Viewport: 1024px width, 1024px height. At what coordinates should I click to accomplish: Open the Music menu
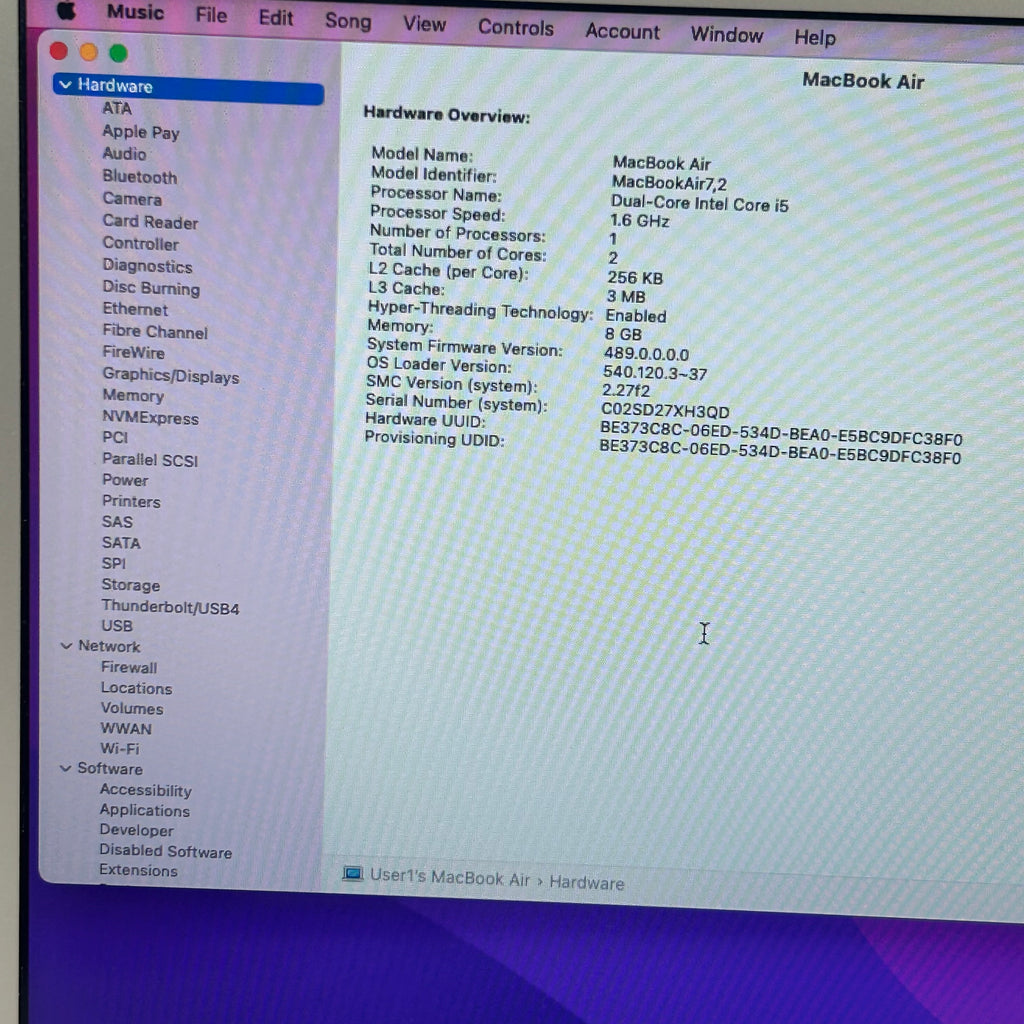click(135, 12)
